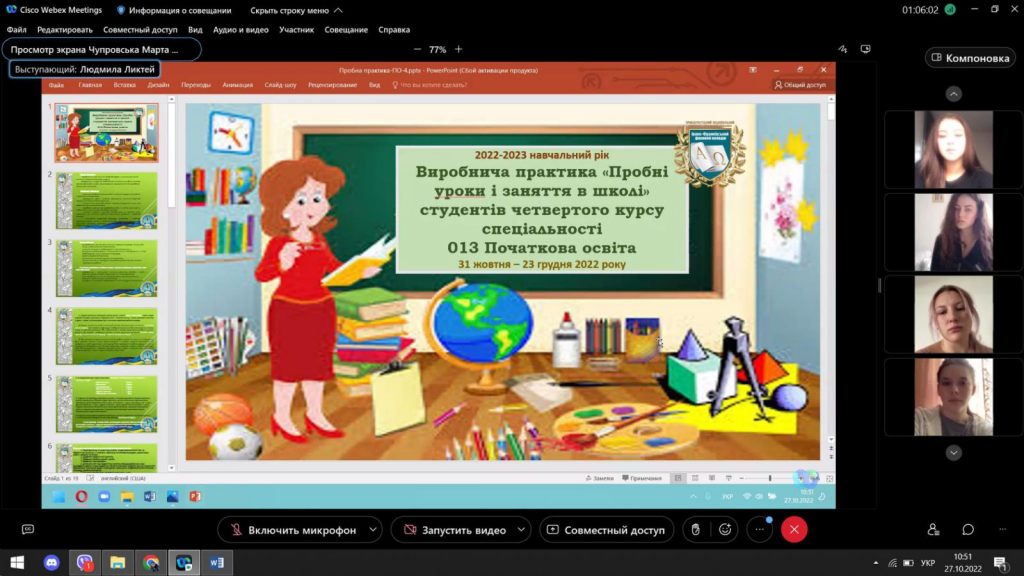Open the chat panel icon
This screenshot has height=576, width=1024.
click(x=968, y=529)
